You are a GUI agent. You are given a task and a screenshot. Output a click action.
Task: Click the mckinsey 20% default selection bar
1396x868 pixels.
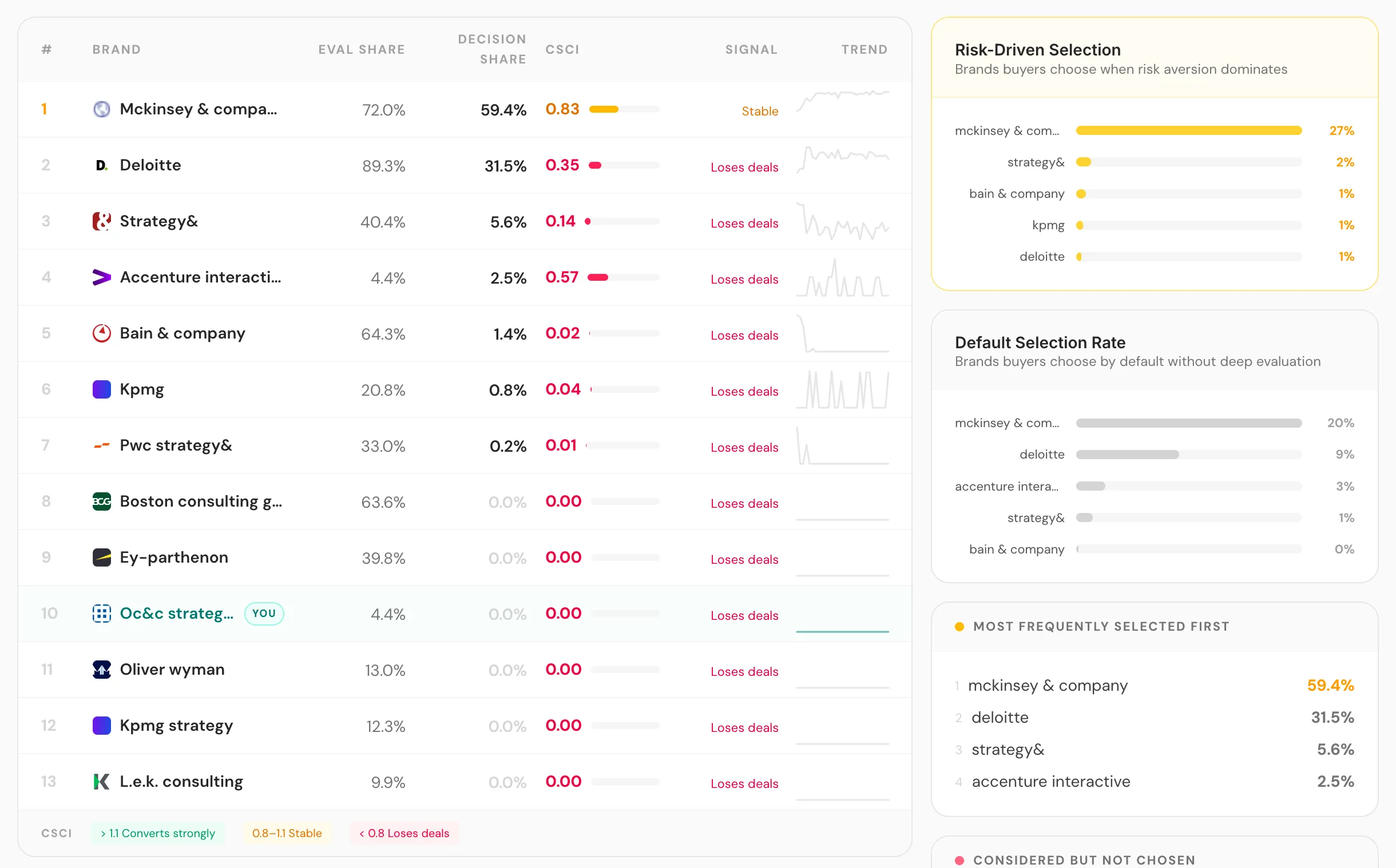click(x=1189, y=423)
